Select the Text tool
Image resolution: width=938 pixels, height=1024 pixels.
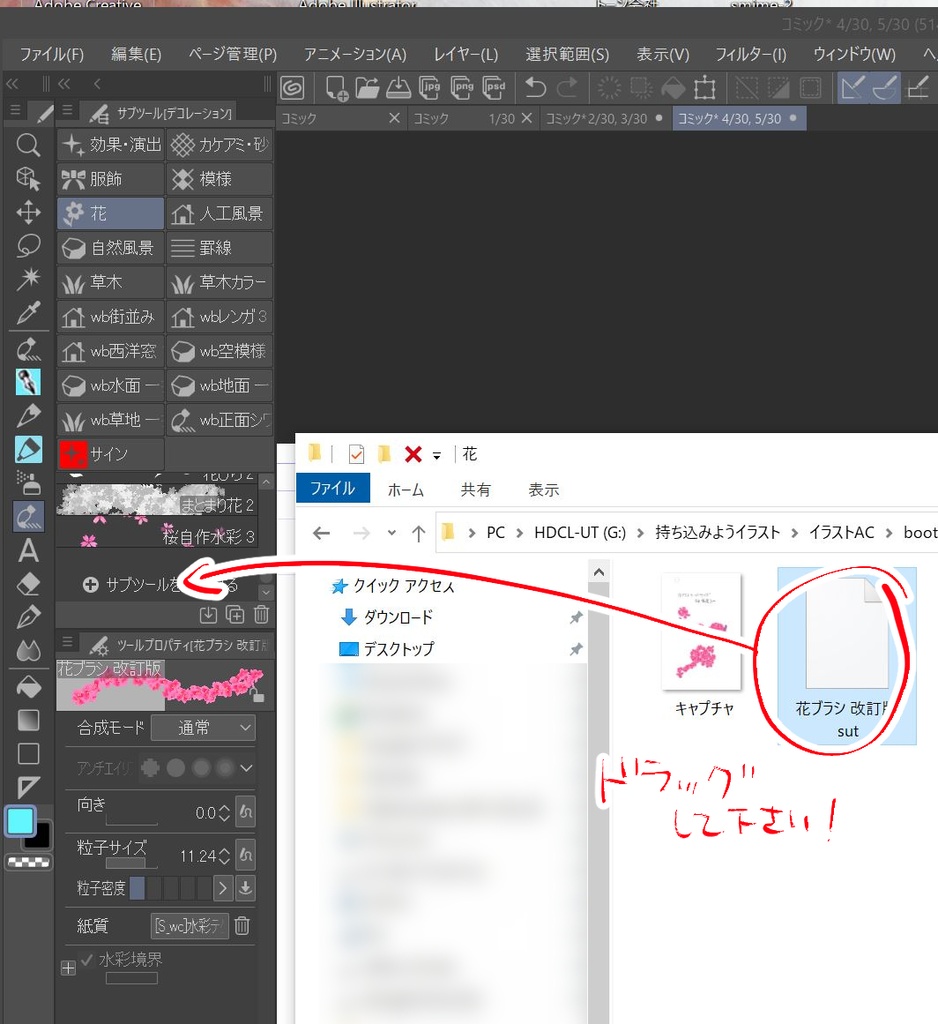pos(28,551)
